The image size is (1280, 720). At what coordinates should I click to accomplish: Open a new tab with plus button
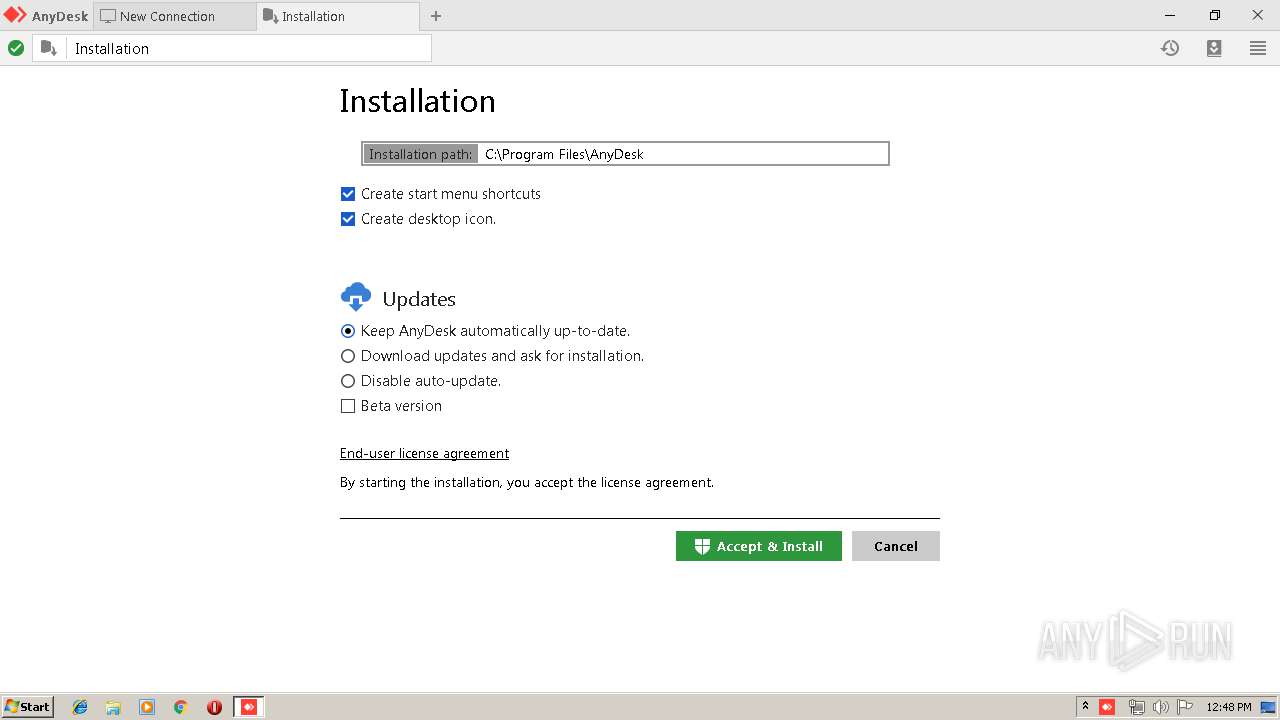tap(436, 16)
